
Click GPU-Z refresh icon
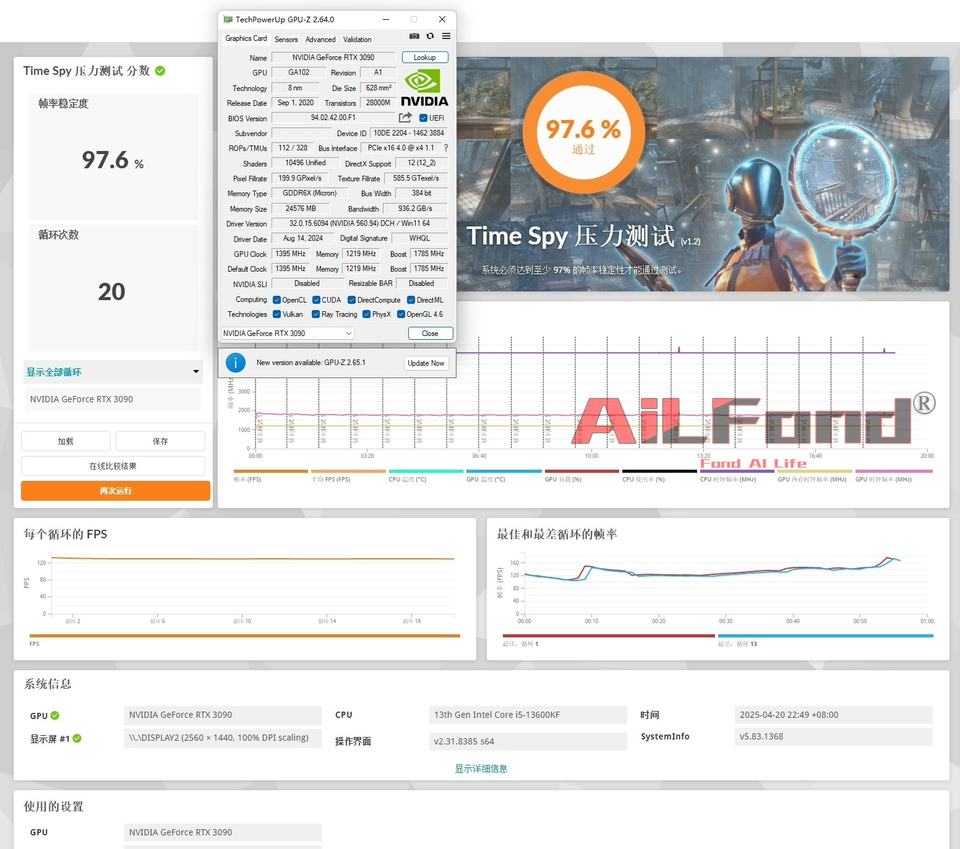pyautogui.click(x=430, y=36)
